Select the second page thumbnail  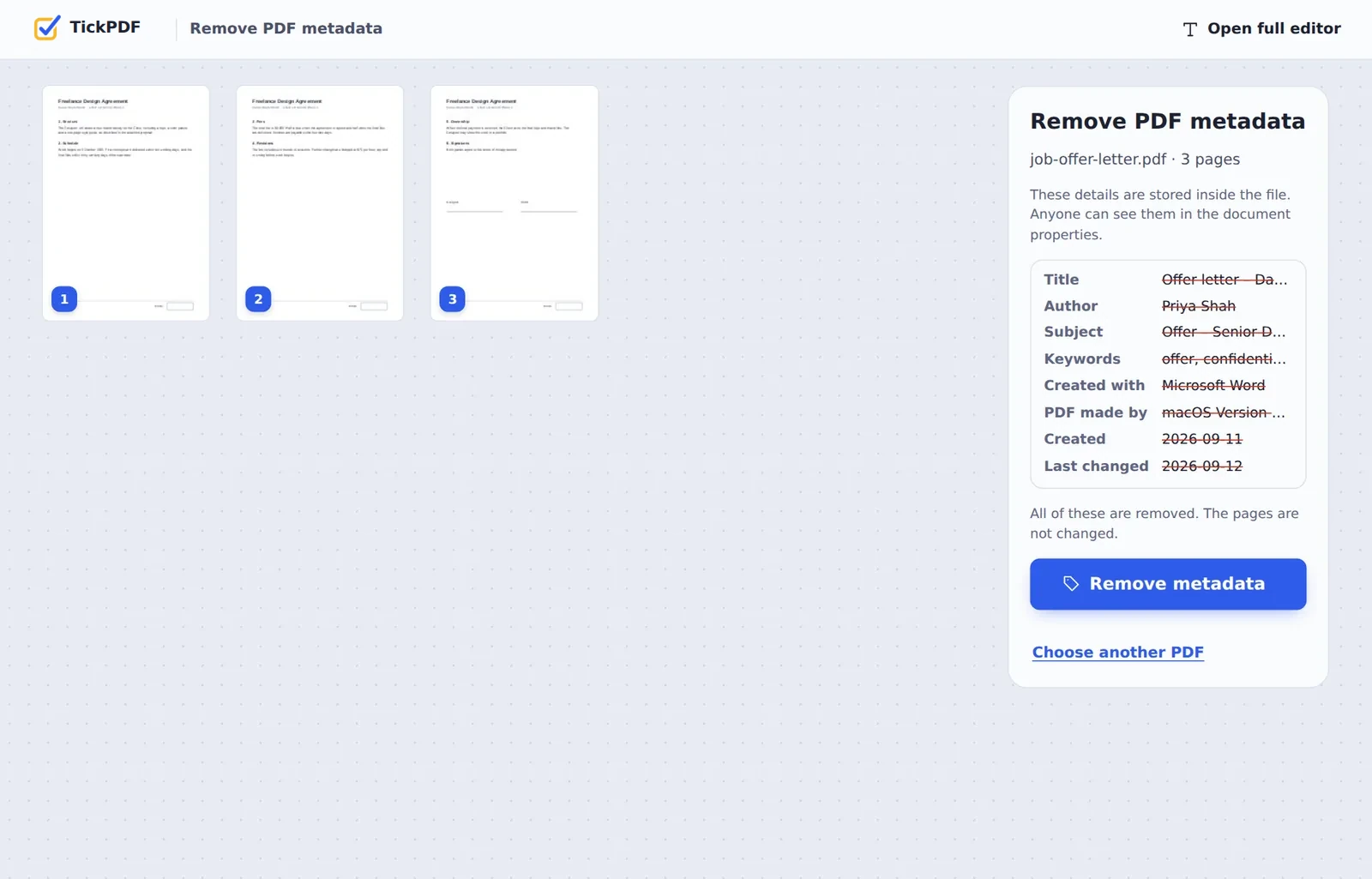[320, 203]
